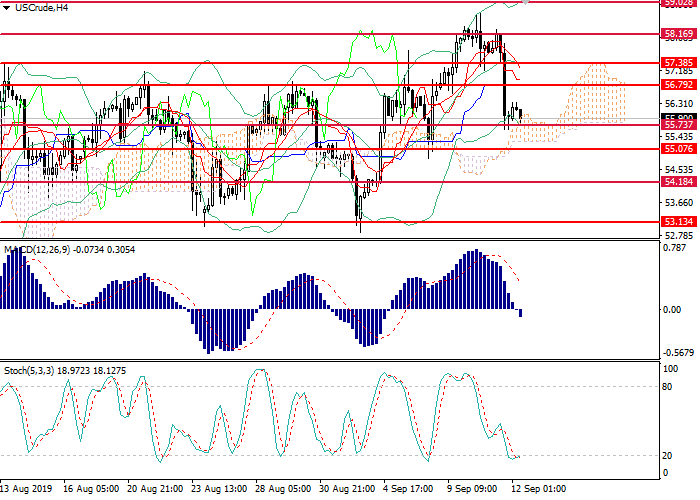Image resolution: width=700 pixels, height=500 pixels.
Task: Click the triangle arrow beside USCrude,H4
Action: click(x=7, y=7)
